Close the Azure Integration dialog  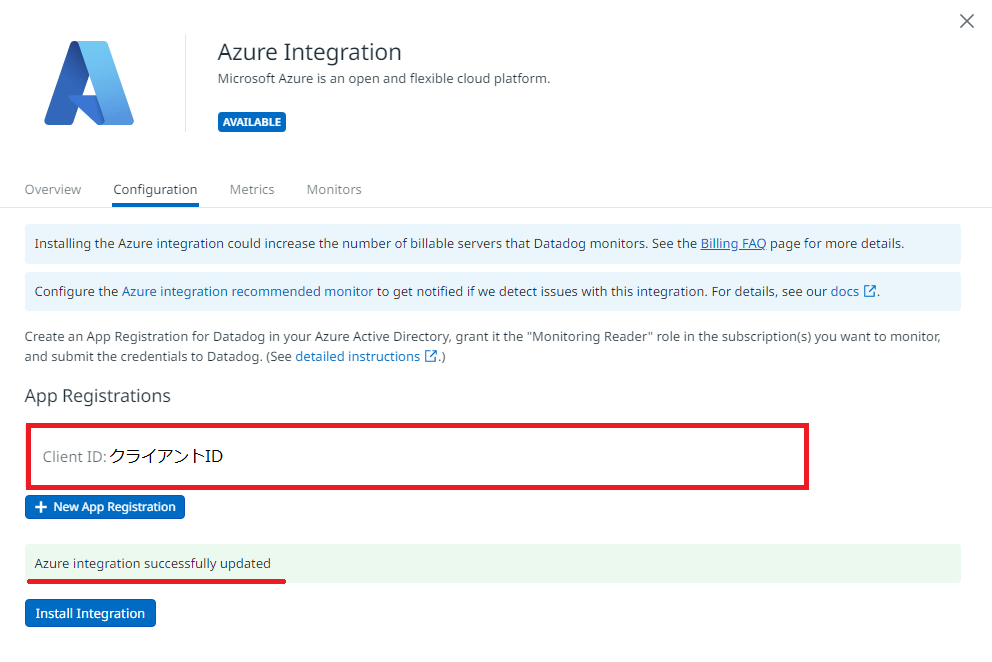(x=966, y=21)
